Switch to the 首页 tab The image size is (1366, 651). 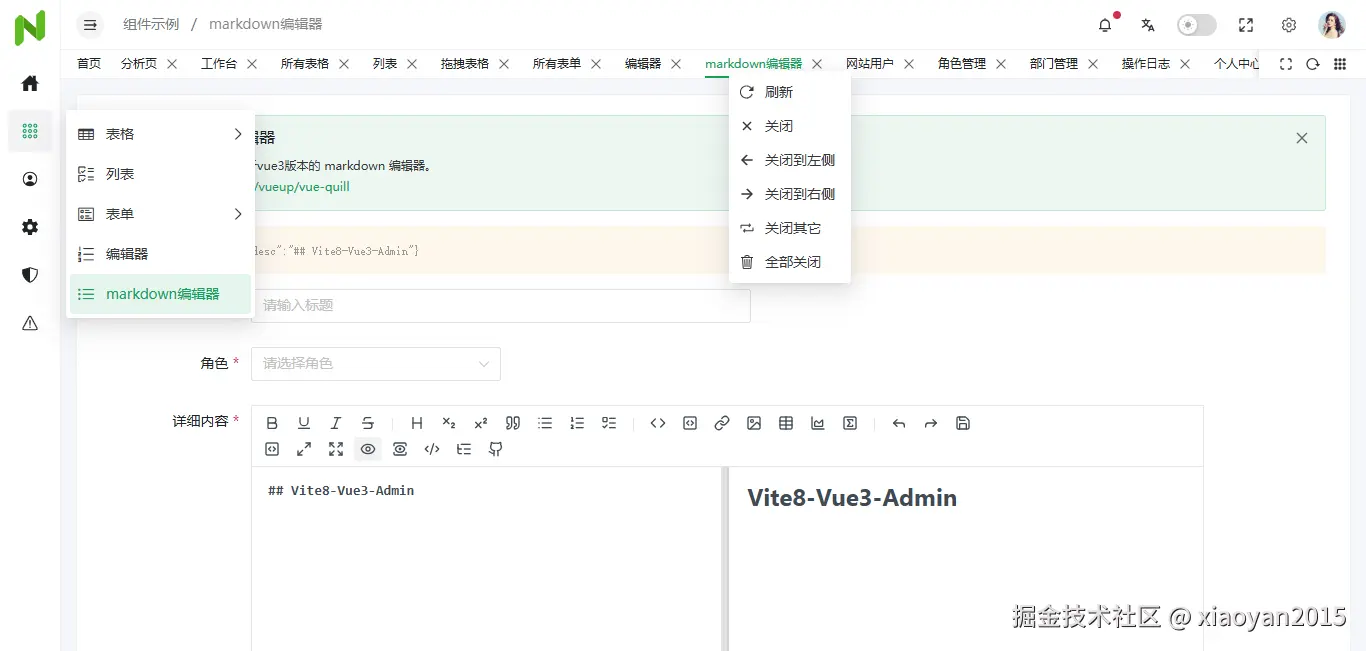coord(89,63)
